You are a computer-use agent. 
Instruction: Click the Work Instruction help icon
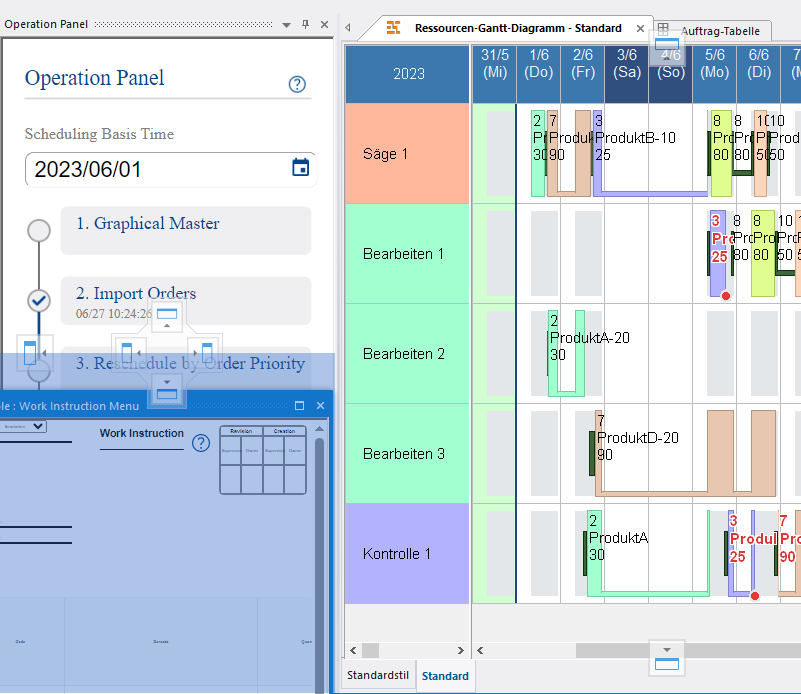coord(201,442)
